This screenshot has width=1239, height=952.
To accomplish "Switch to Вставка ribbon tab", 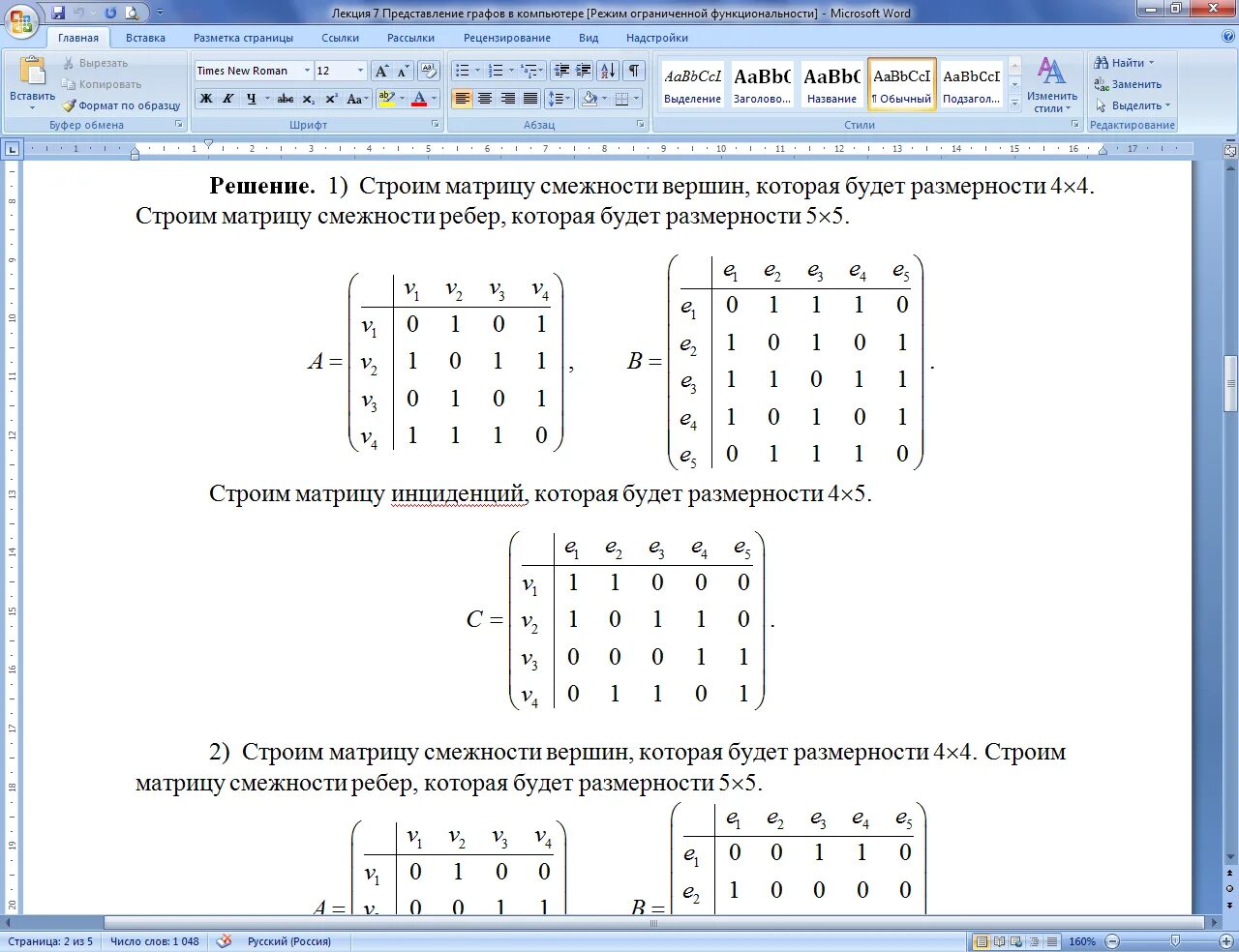I will click(145, 38).
